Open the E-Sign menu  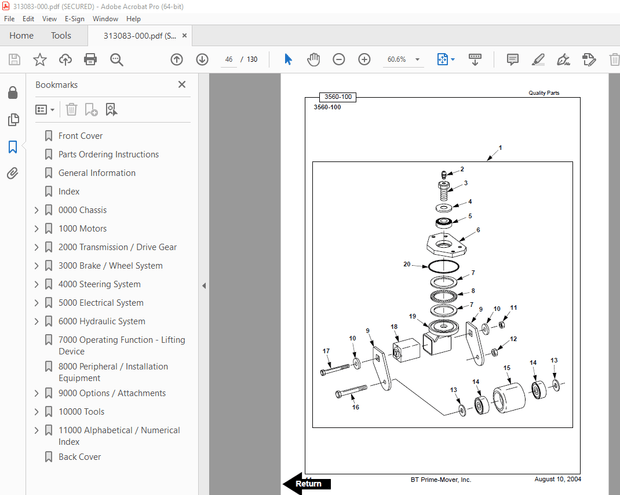[x=75, y=19]
